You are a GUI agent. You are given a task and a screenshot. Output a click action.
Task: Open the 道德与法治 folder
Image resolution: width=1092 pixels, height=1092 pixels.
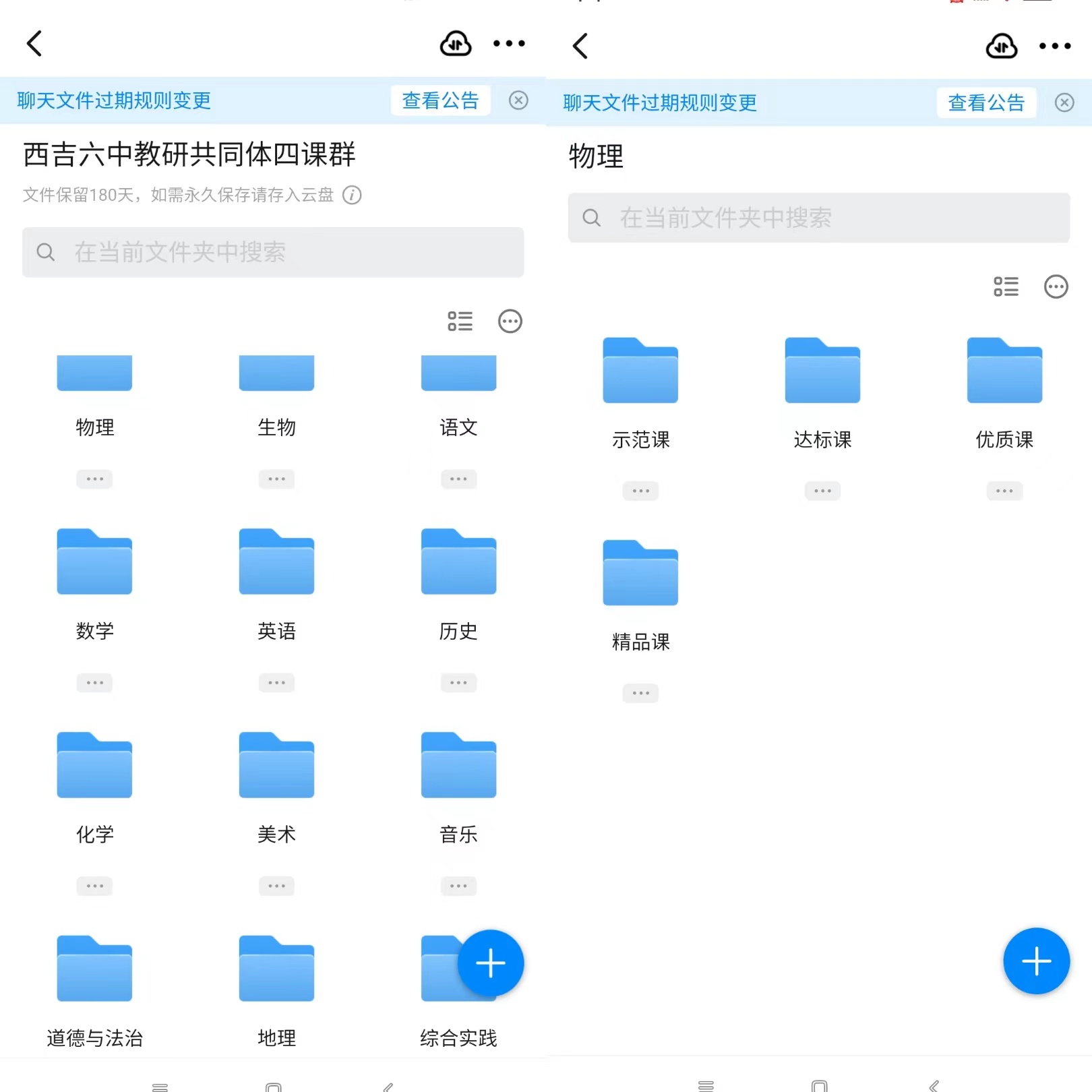coord(94,969)
